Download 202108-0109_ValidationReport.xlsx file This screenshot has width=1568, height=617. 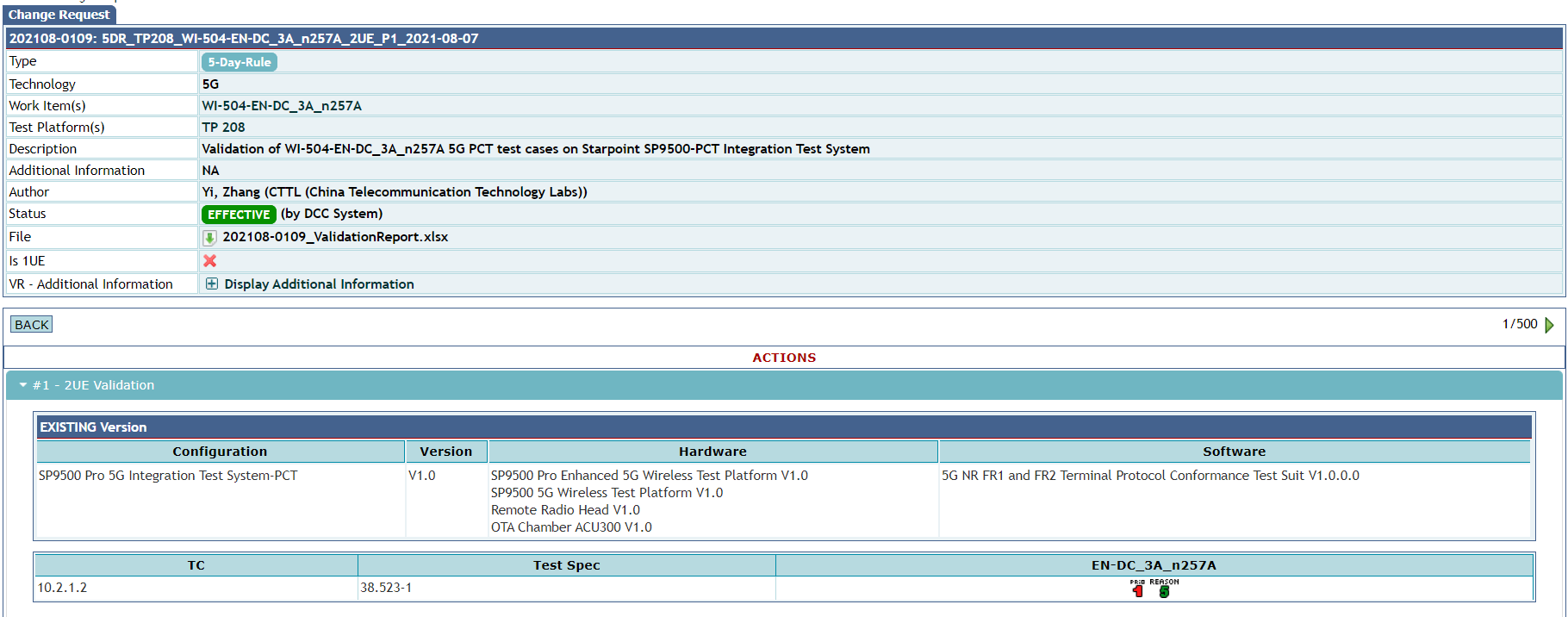pyautogui.click(x=335, y=237)
